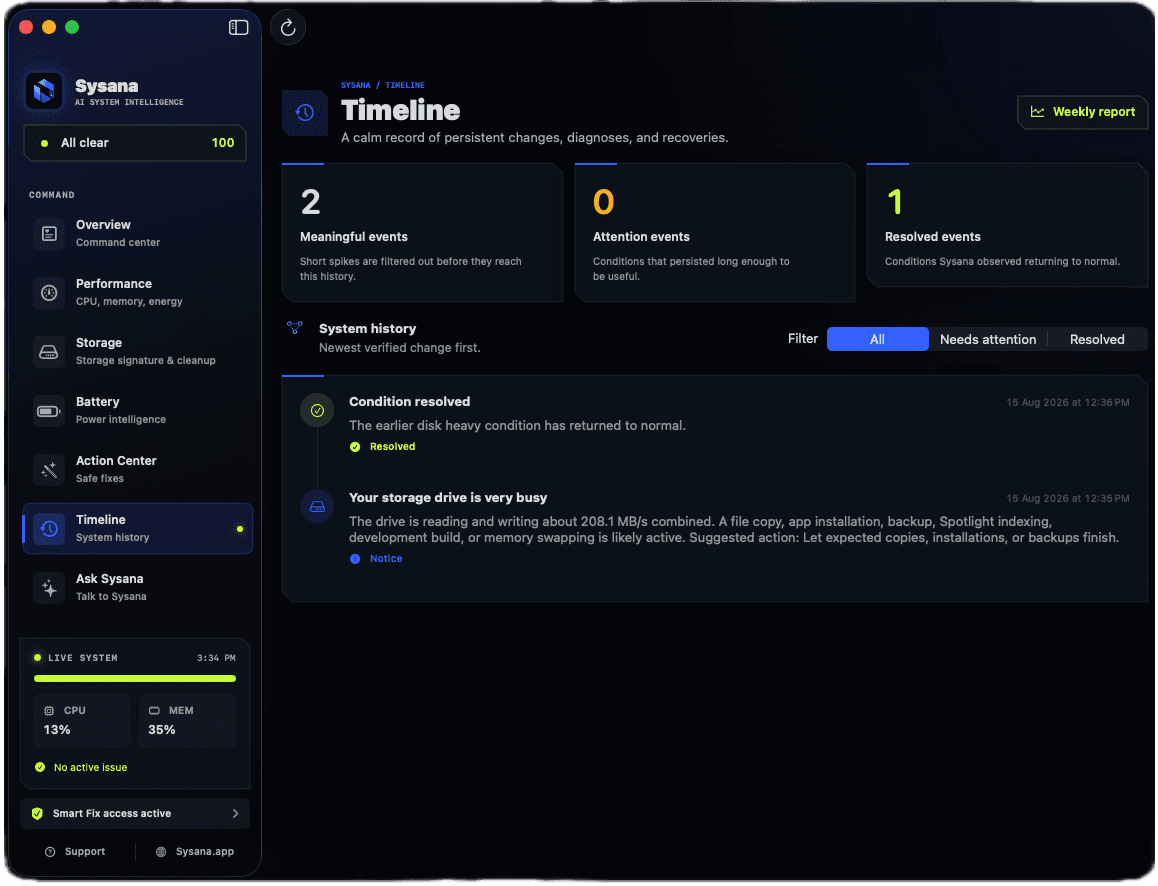Open the Overview menu item
This screenshot has width=1158, height=886.
[137, 234]
